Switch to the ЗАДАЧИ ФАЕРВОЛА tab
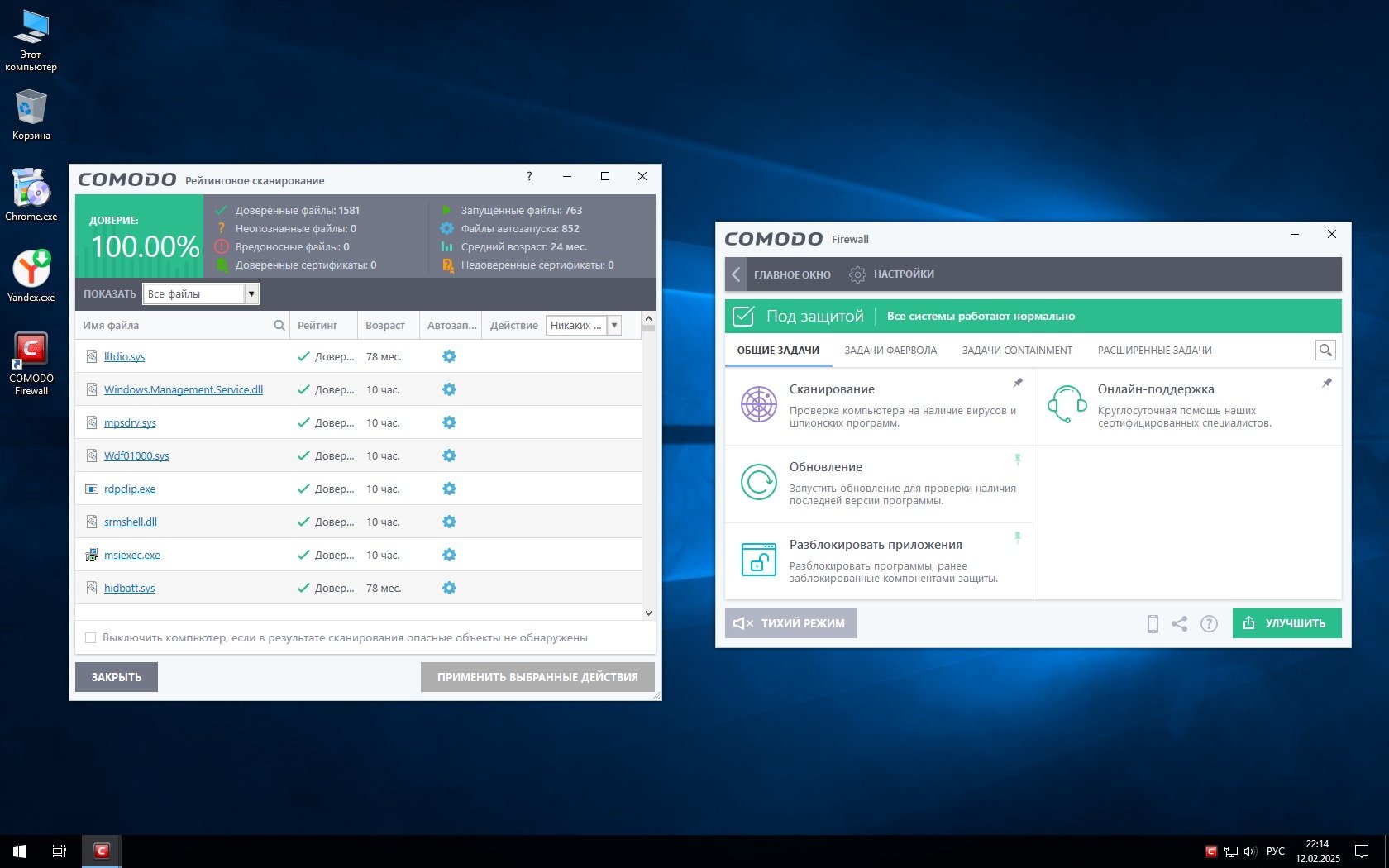This screenshot has width=1389, height=868. [890, 351]
